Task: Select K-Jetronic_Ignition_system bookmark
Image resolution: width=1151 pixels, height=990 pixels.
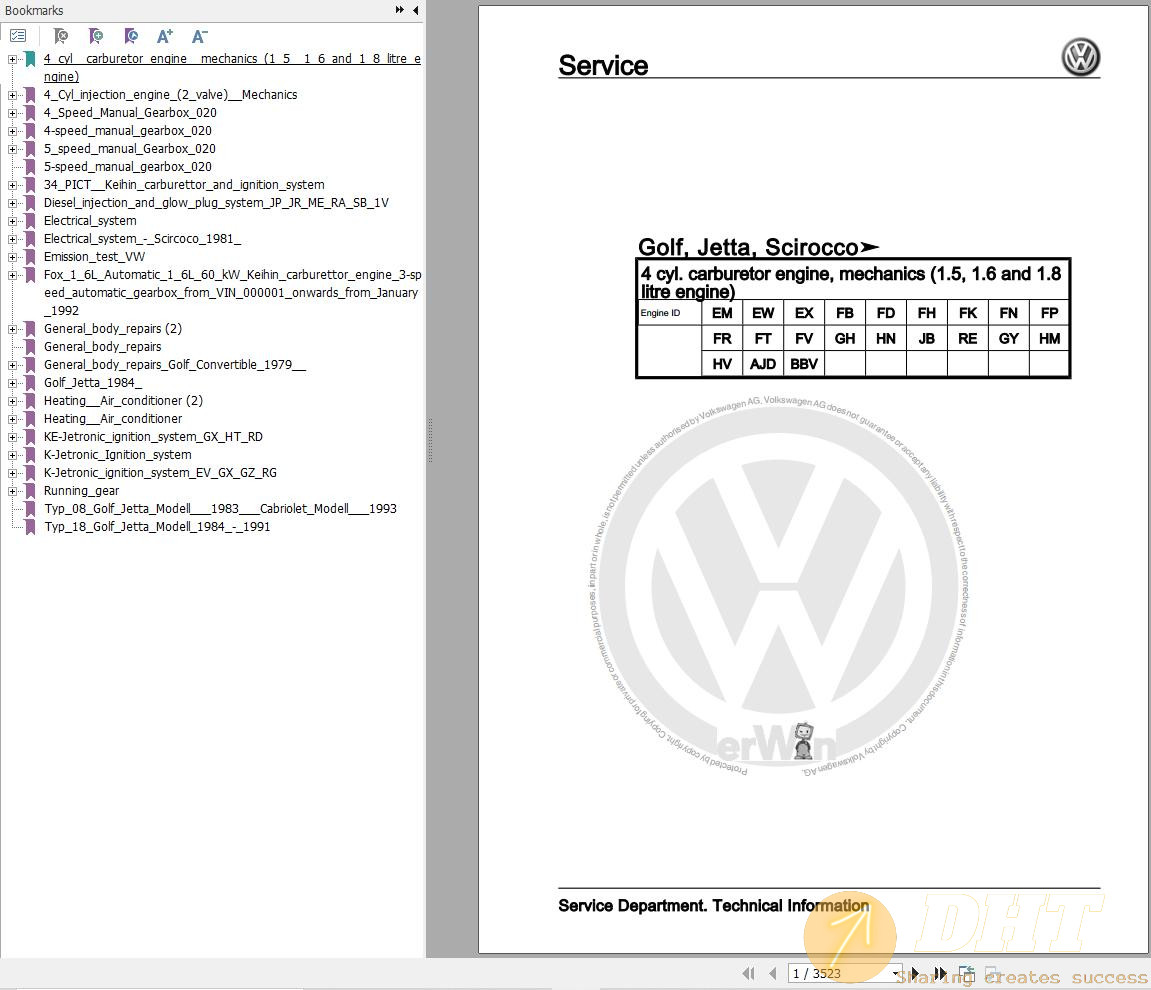Action: [x=117, y=455]
